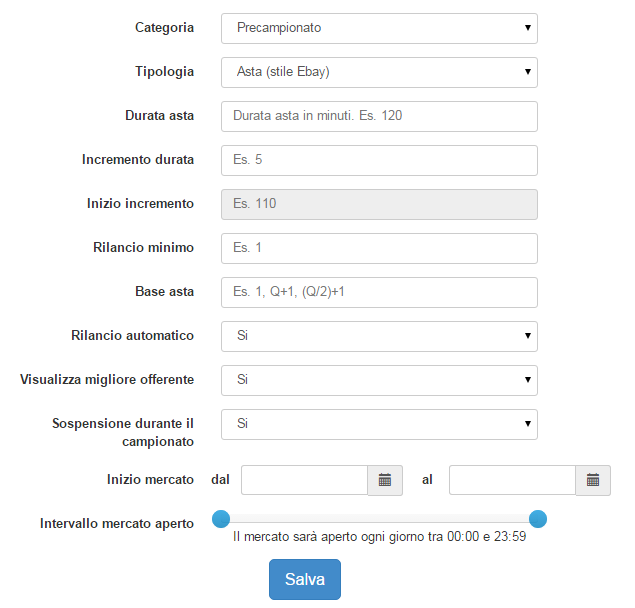Change Visualizza migliore offerente selection
This screenshot has height=608, width=635.
tap(379, 380)
